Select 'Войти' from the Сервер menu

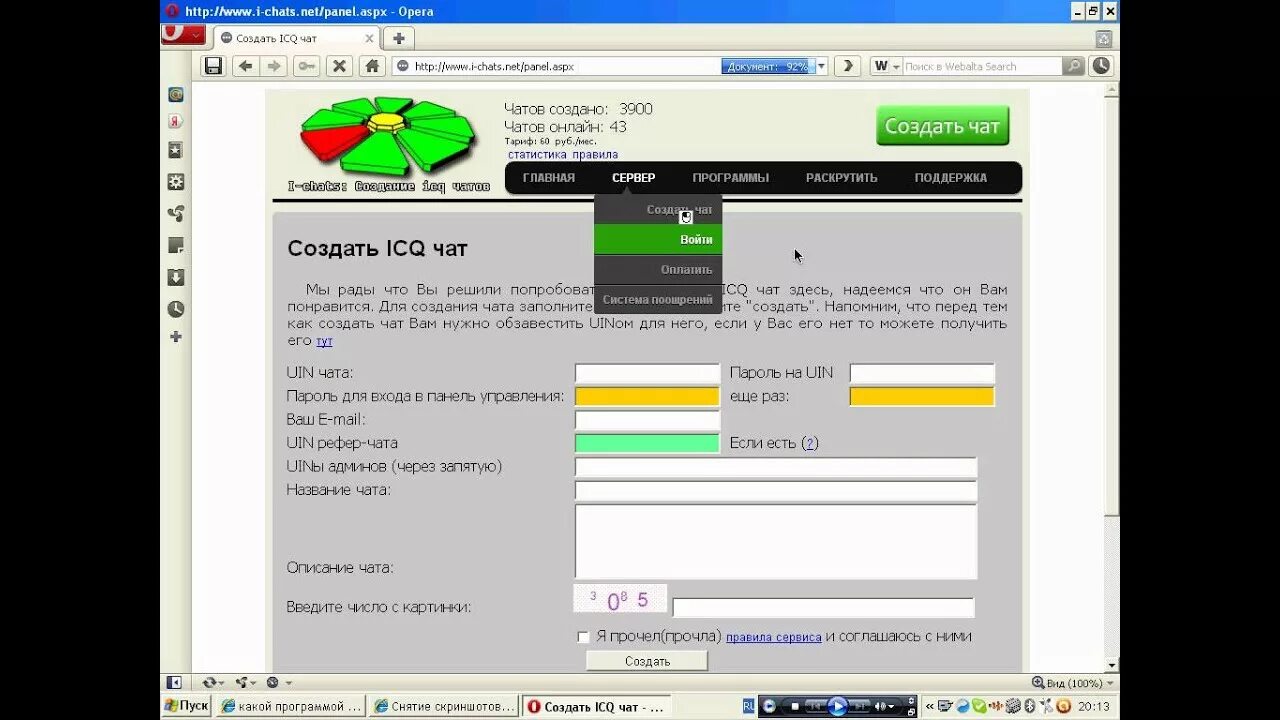coord(697,239)
